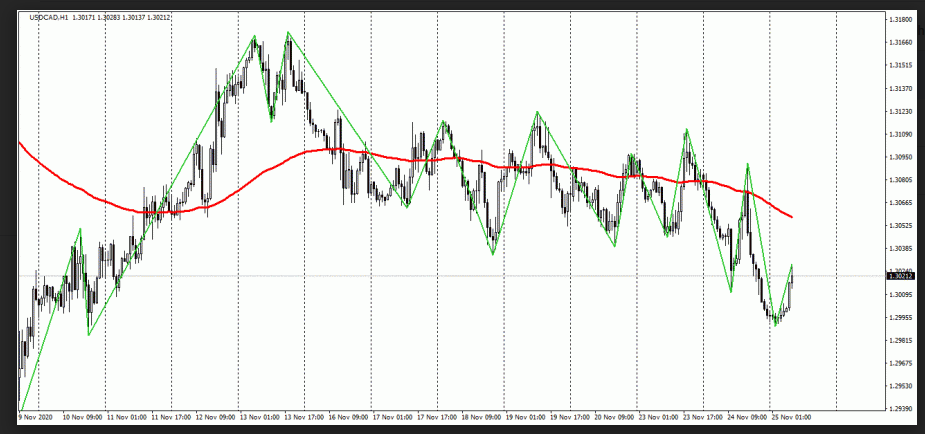Click the last green ZigZag endpoint

click(792, 265)
